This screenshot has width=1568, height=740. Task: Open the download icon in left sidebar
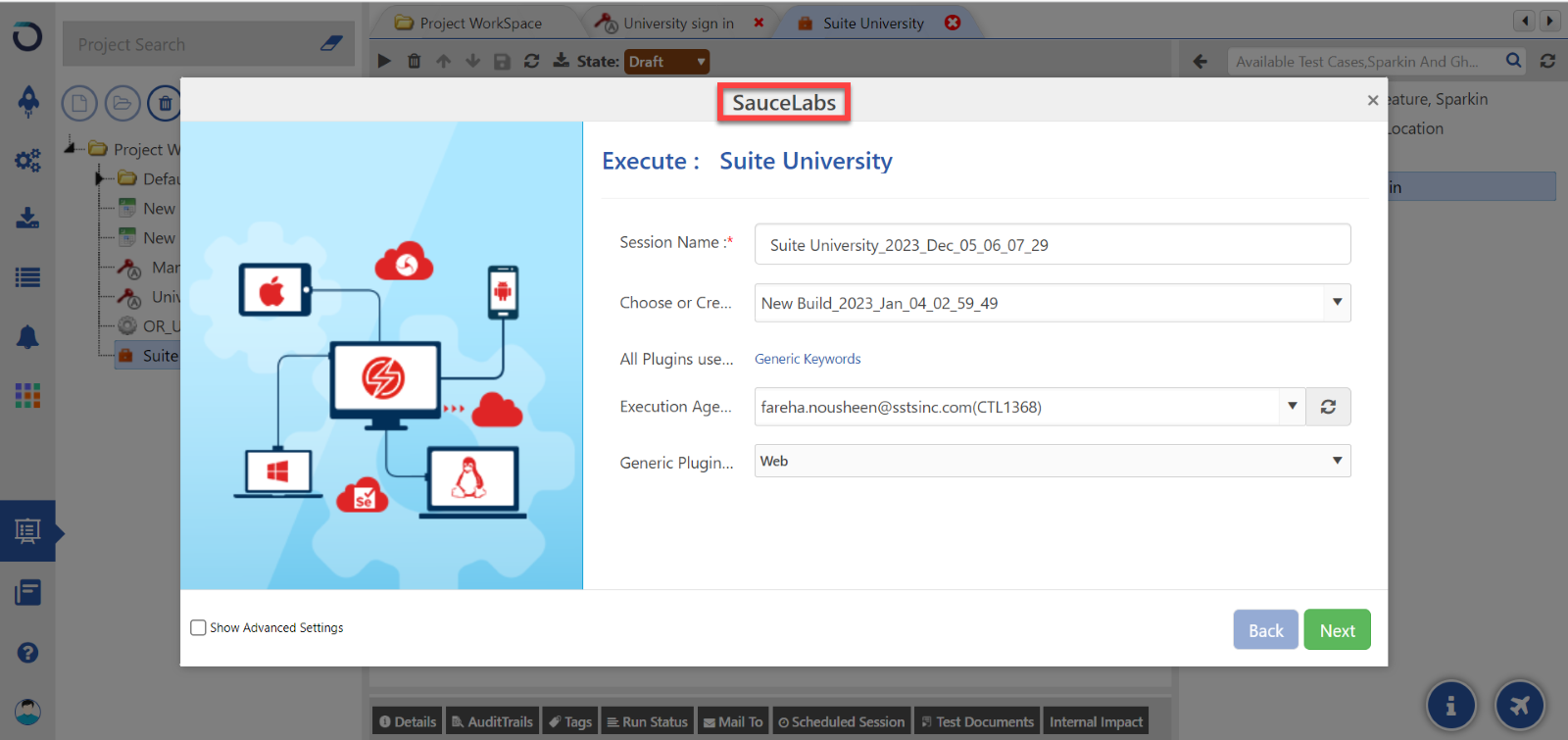[27, 218]
